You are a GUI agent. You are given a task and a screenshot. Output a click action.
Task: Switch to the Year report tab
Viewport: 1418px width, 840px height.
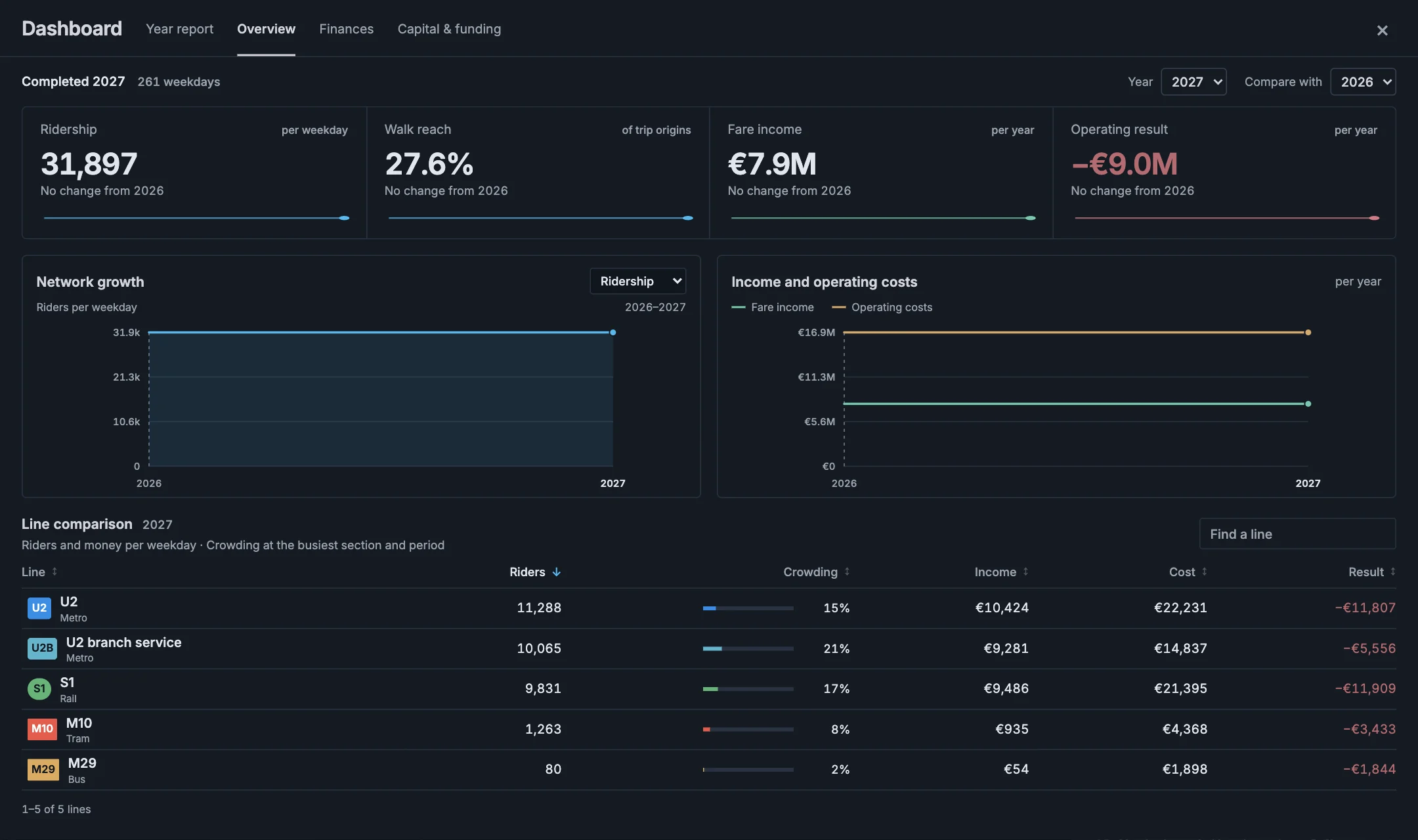tap(179, 29)
